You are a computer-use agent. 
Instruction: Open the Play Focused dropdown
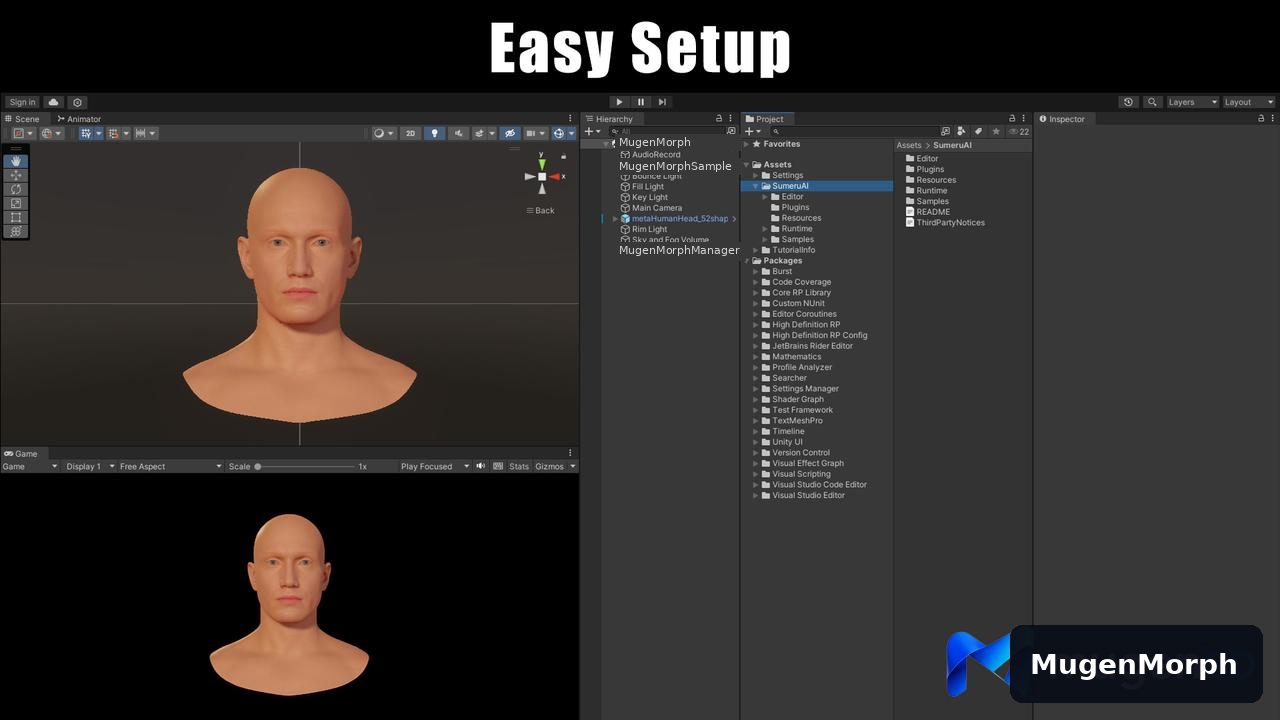coord(434,466)
